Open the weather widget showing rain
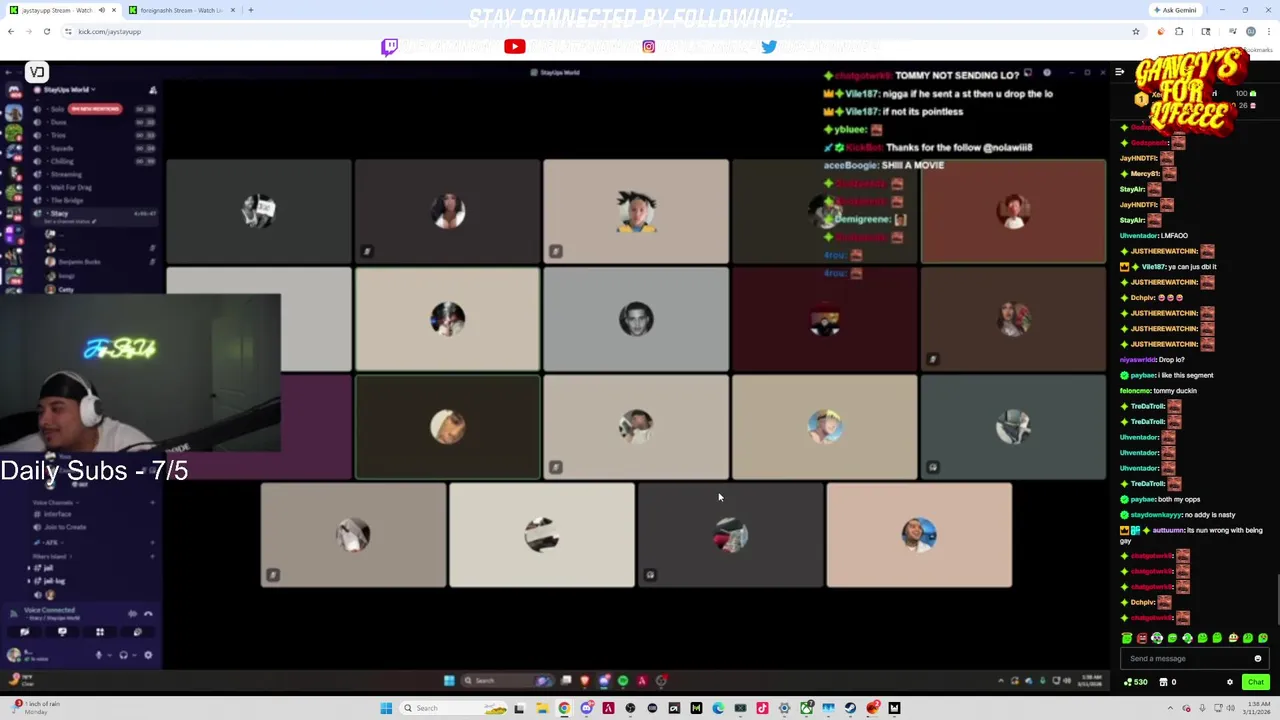Viewport: 1280px width, 720px height. tap(33, 707)
